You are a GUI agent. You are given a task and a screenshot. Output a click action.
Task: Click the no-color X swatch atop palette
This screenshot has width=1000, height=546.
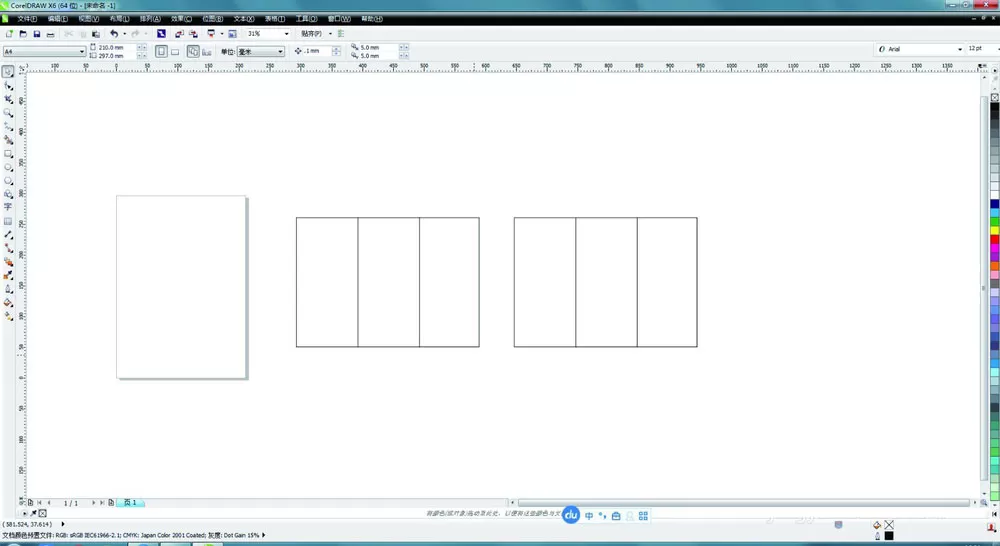(994, 98)
